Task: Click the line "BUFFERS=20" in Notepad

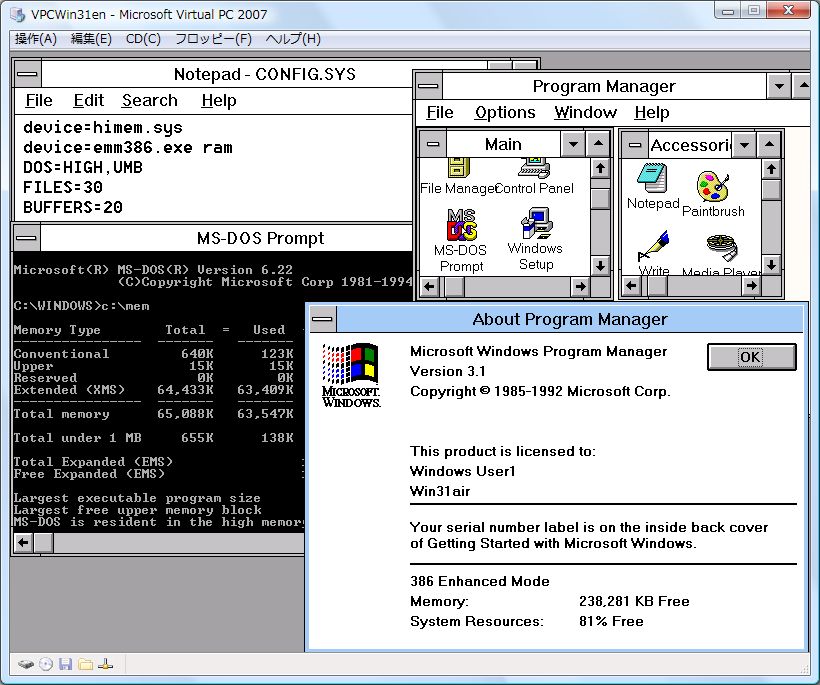Action: pyautogui.click(x=73, y=207)
